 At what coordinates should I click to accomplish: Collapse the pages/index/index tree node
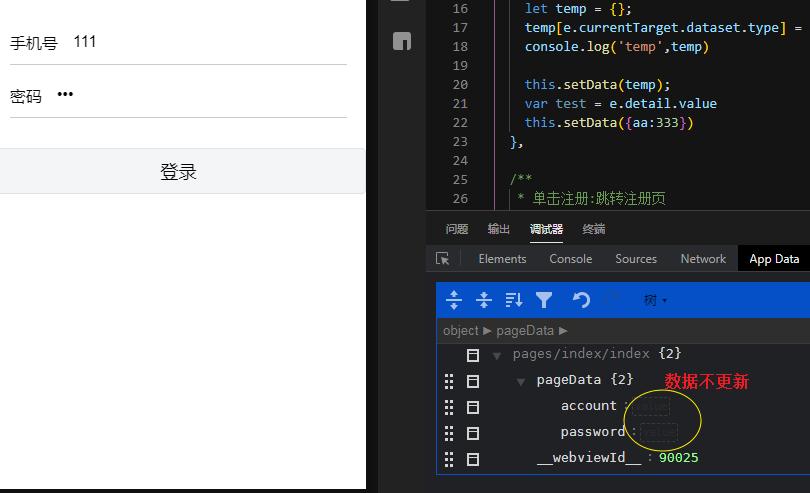497,355
